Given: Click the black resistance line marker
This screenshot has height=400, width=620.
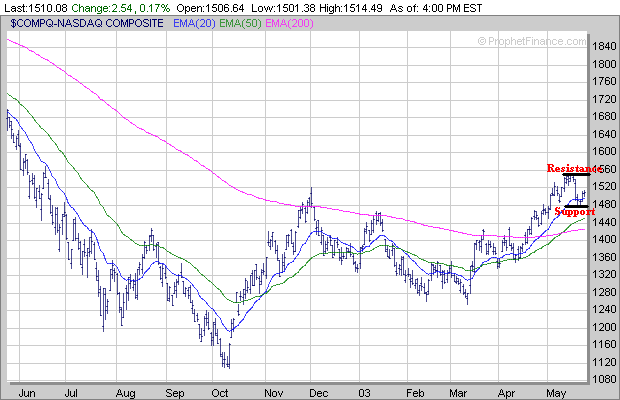Looking at the screenshot, I should point(577,174).
